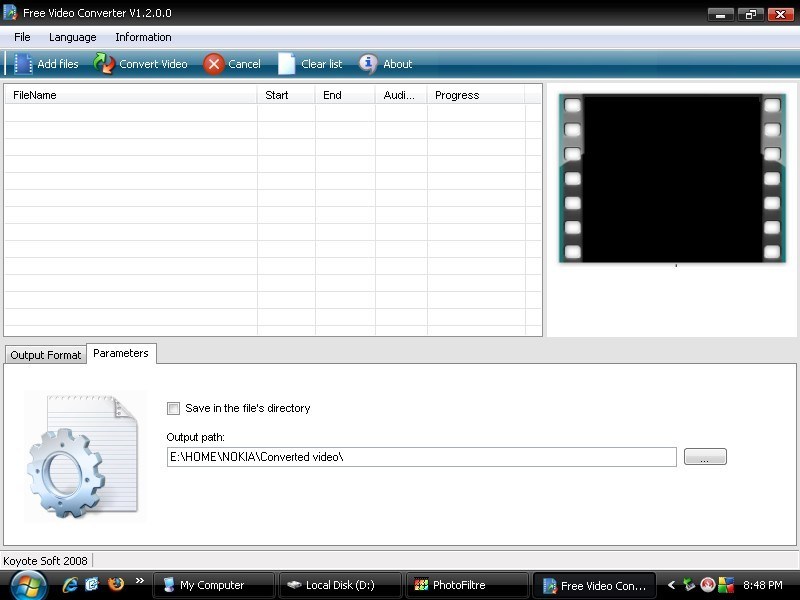Expand hidden system tray icons arrow

click(671, 585)
